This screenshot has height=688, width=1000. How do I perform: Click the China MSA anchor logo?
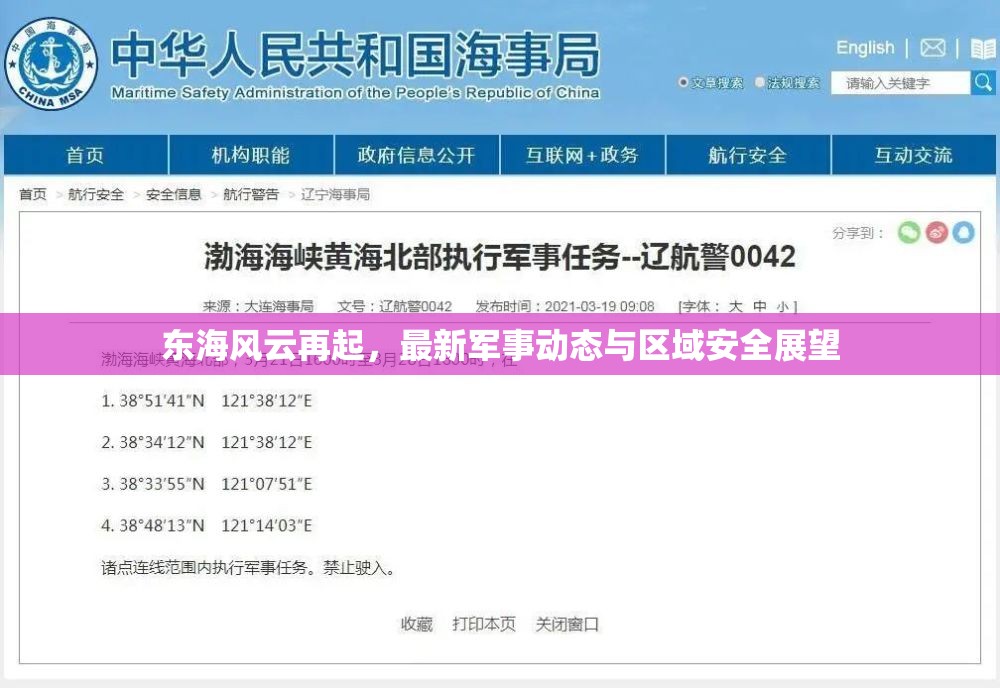[x=51, y=64]
